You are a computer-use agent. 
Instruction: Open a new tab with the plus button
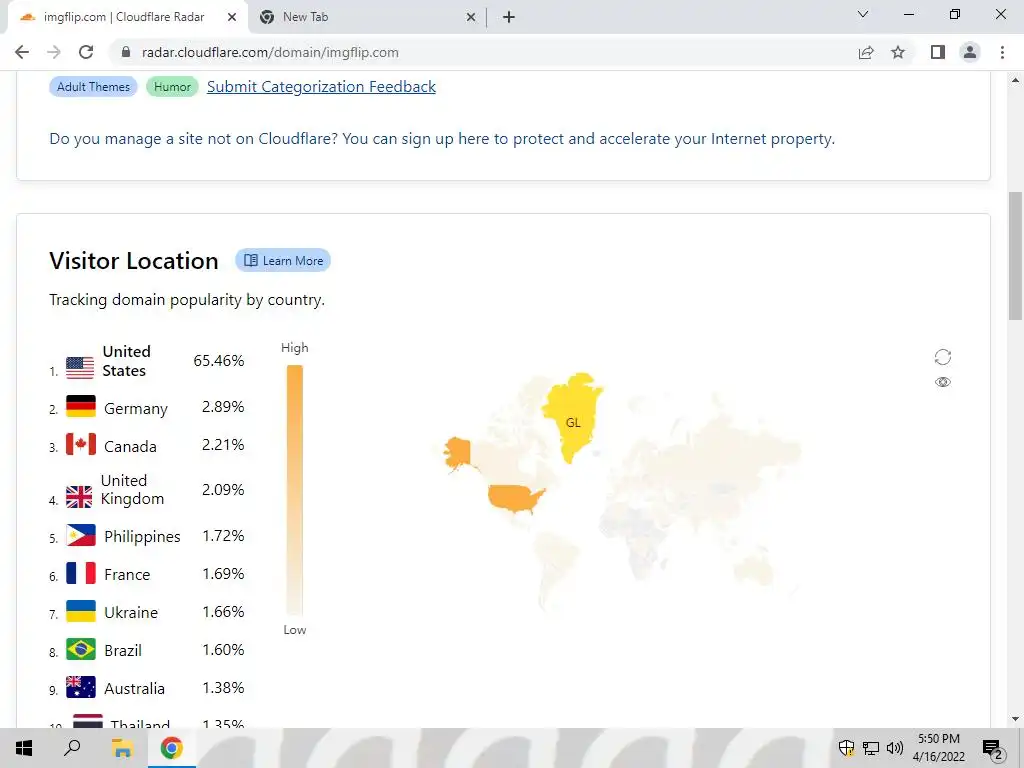[509, 17]
